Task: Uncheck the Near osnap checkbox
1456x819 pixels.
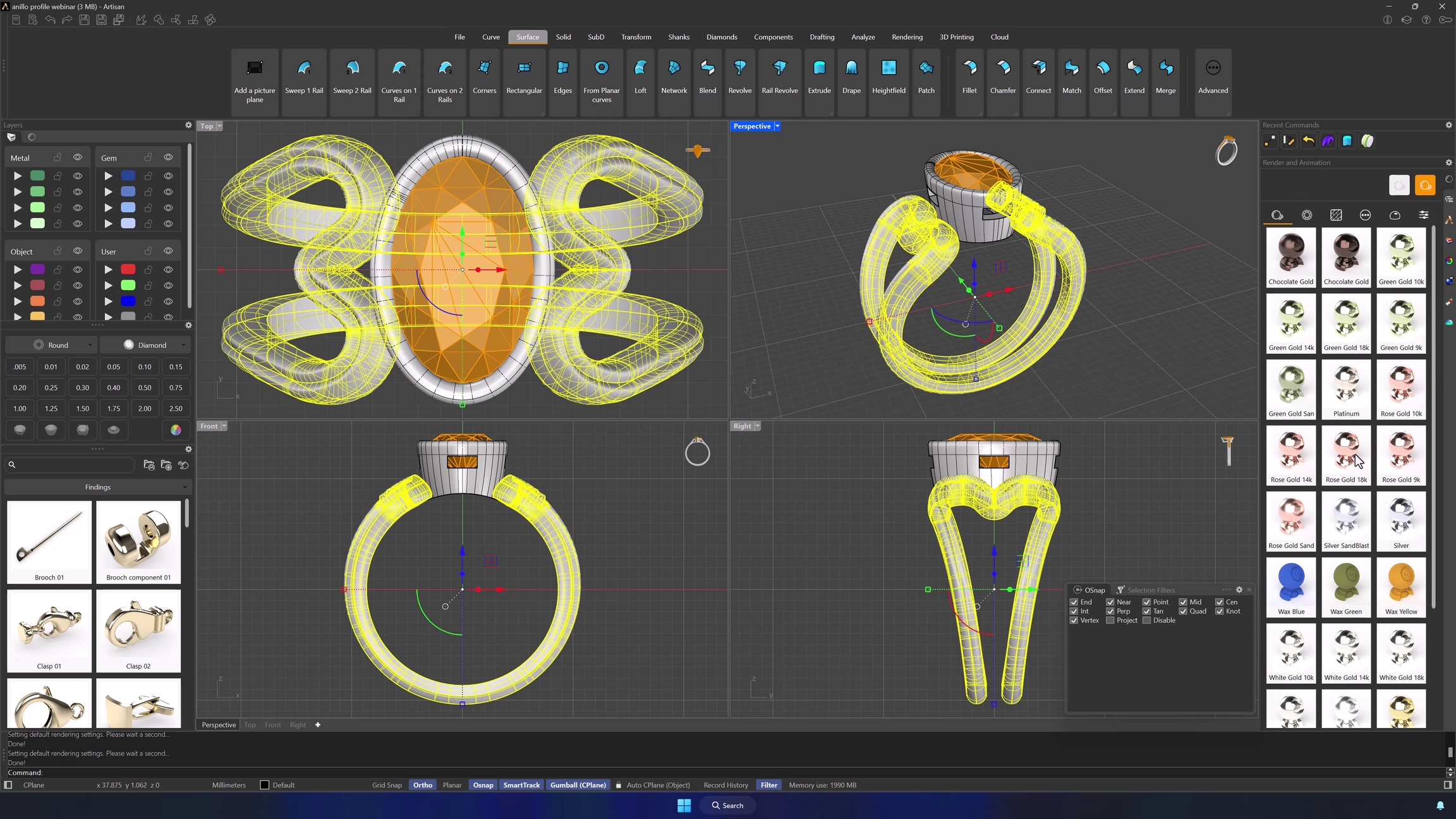Action: 1110,602
